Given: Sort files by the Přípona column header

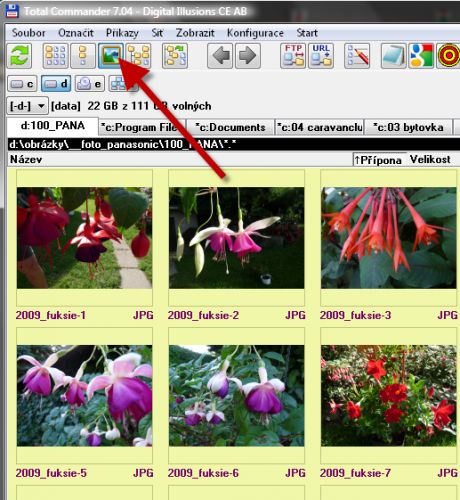Looking at the screenshot, I should point(378,160).
